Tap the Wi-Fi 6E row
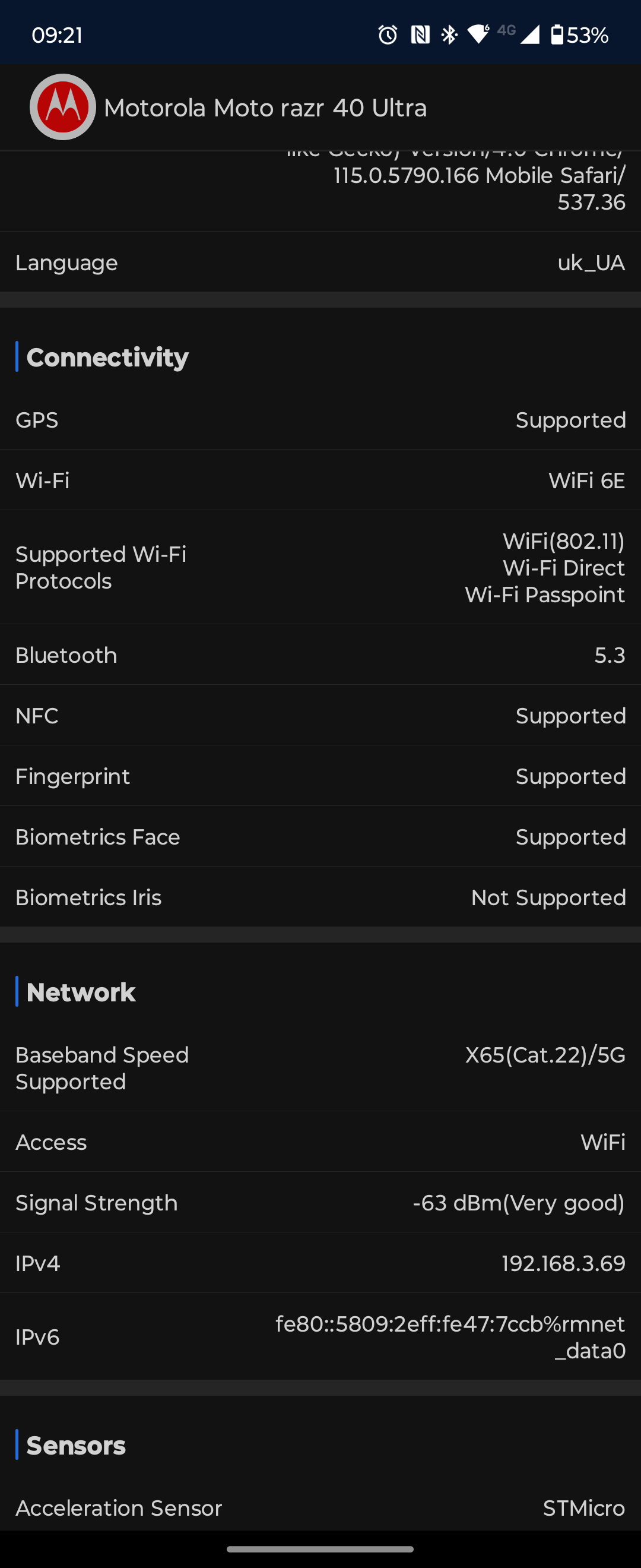The width and height of the screenshot is (641, 1568). click(320, 480)
